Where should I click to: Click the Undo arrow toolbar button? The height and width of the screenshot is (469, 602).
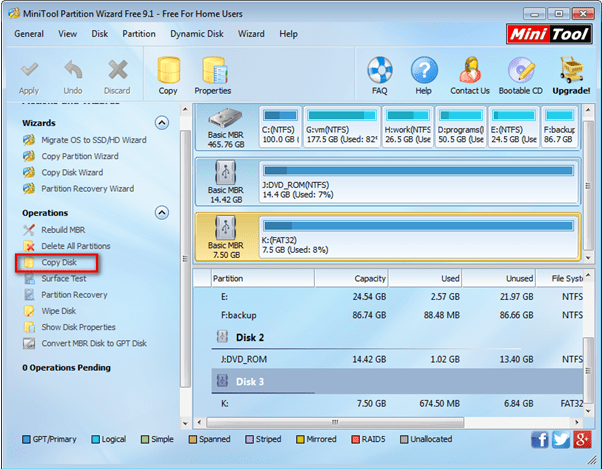[x=73, y=78]
